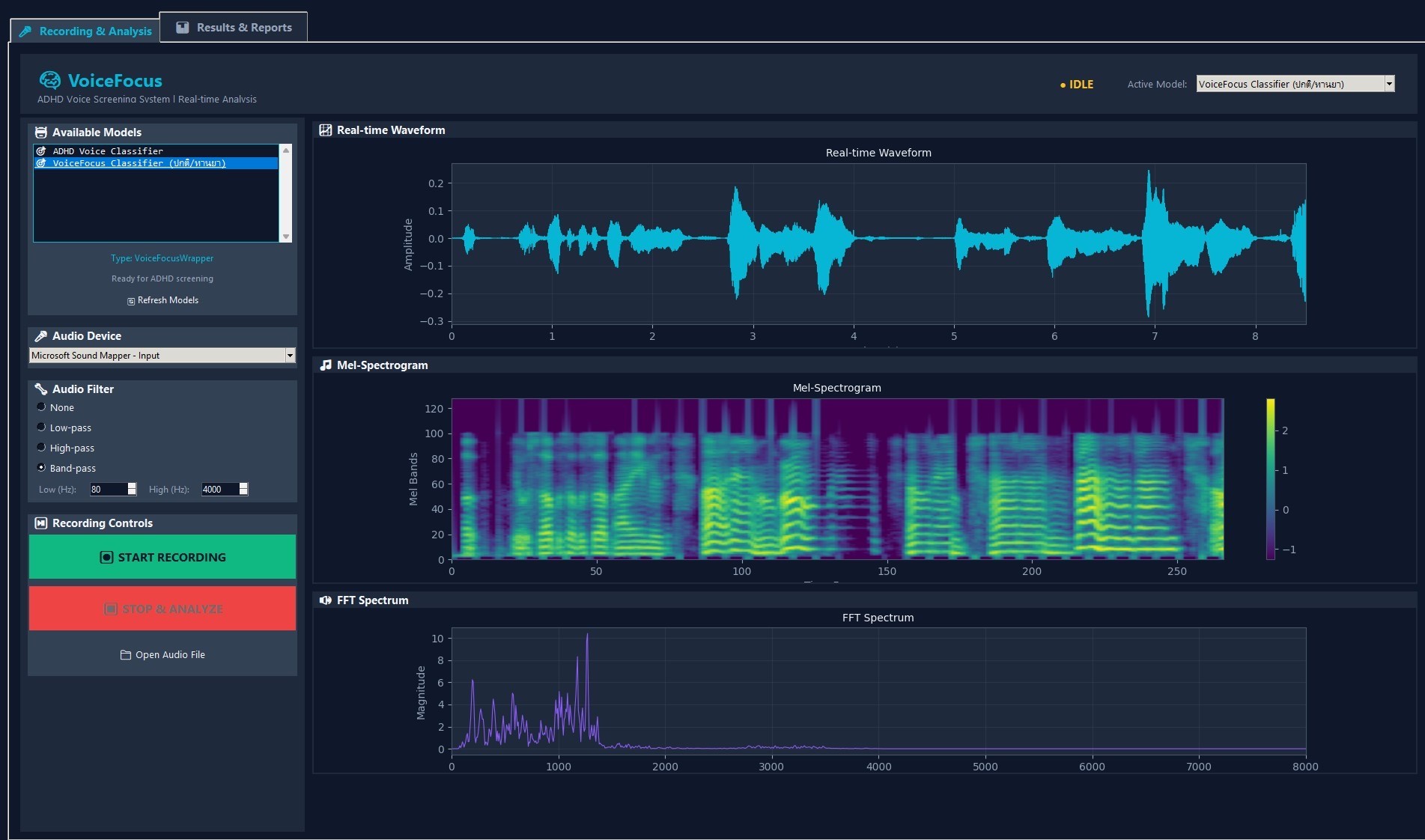Click the Audio Device microphone icon
Screen dimensions: 1425x840
[x=41, y=336]
